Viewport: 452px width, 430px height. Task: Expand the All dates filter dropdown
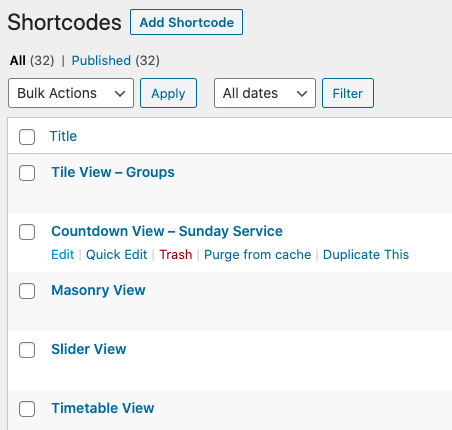click(x=265, y=93)
